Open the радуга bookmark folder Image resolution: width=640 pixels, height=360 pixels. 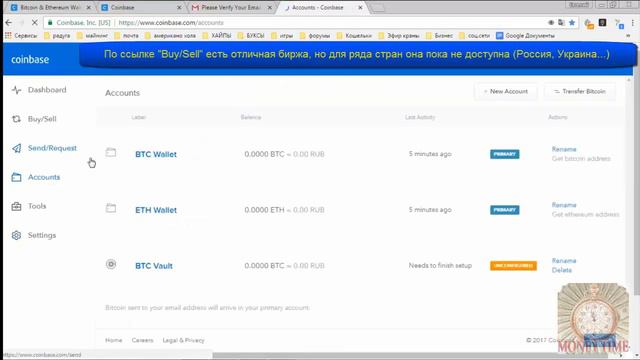(x=57, y=36)
